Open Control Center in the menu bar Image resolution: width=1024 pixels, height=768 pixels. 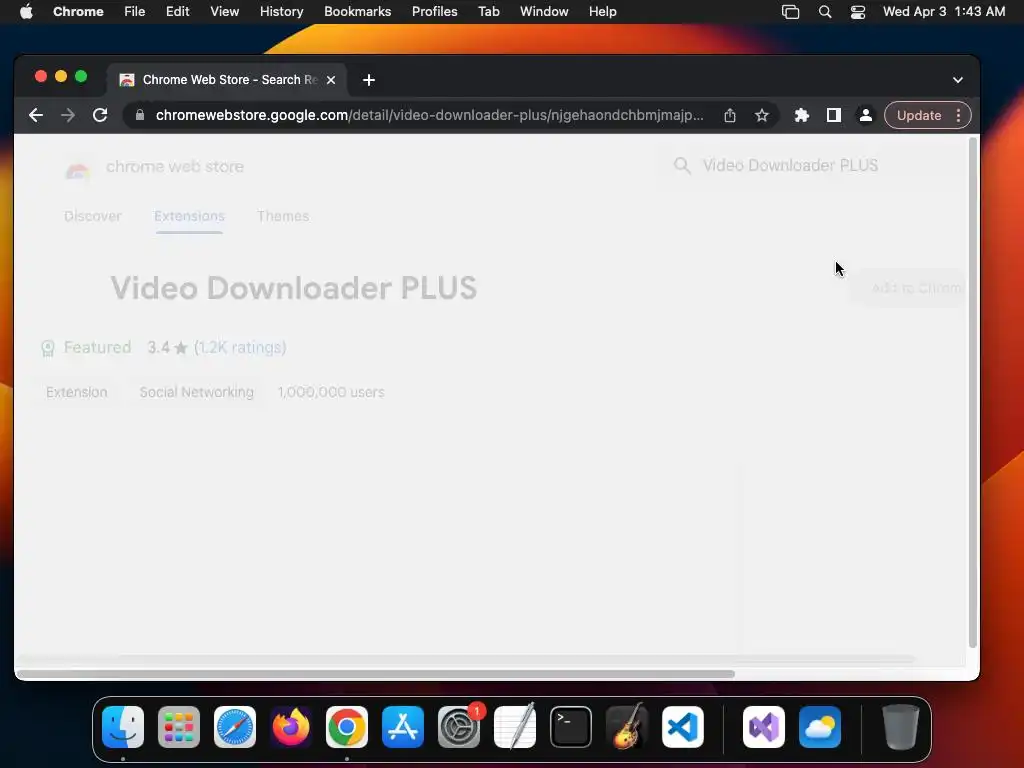click(857, 12)
